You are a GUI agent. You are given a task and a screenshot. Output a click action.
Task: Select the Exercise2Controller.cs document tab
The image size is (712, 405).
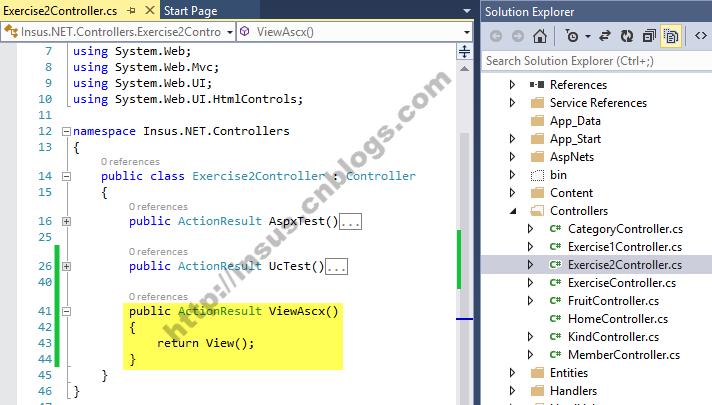tap(60, 11)
